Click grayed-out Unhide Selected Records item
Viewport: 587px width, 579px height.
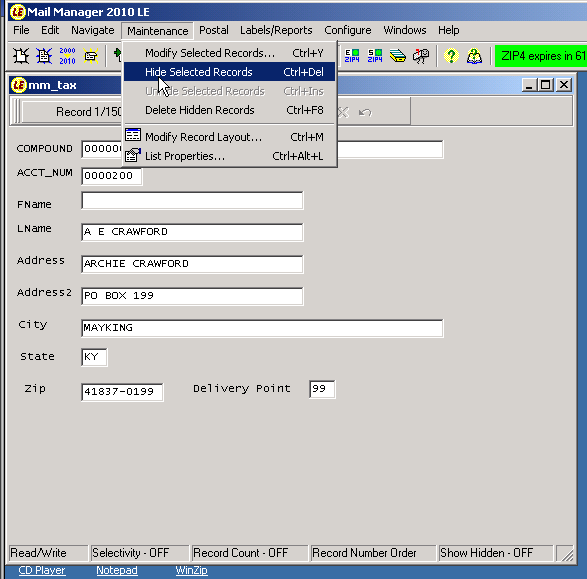[229, 91]
